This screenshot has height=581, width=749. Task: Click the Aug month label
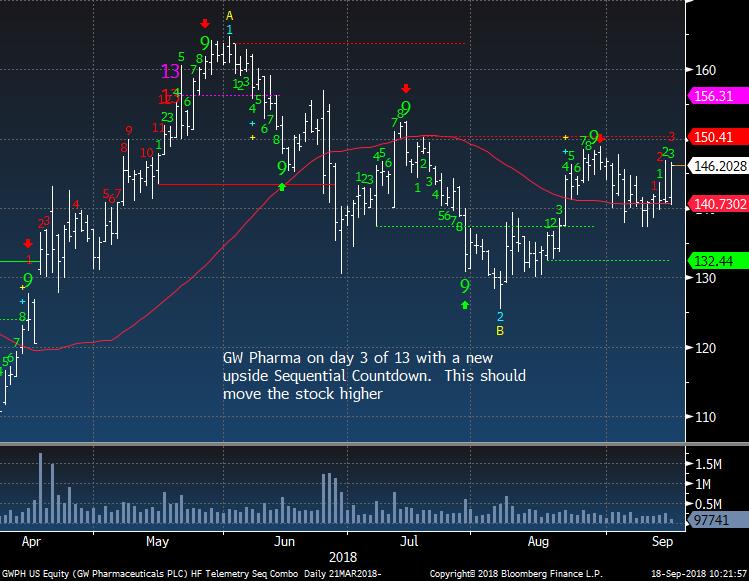(538, 542)
